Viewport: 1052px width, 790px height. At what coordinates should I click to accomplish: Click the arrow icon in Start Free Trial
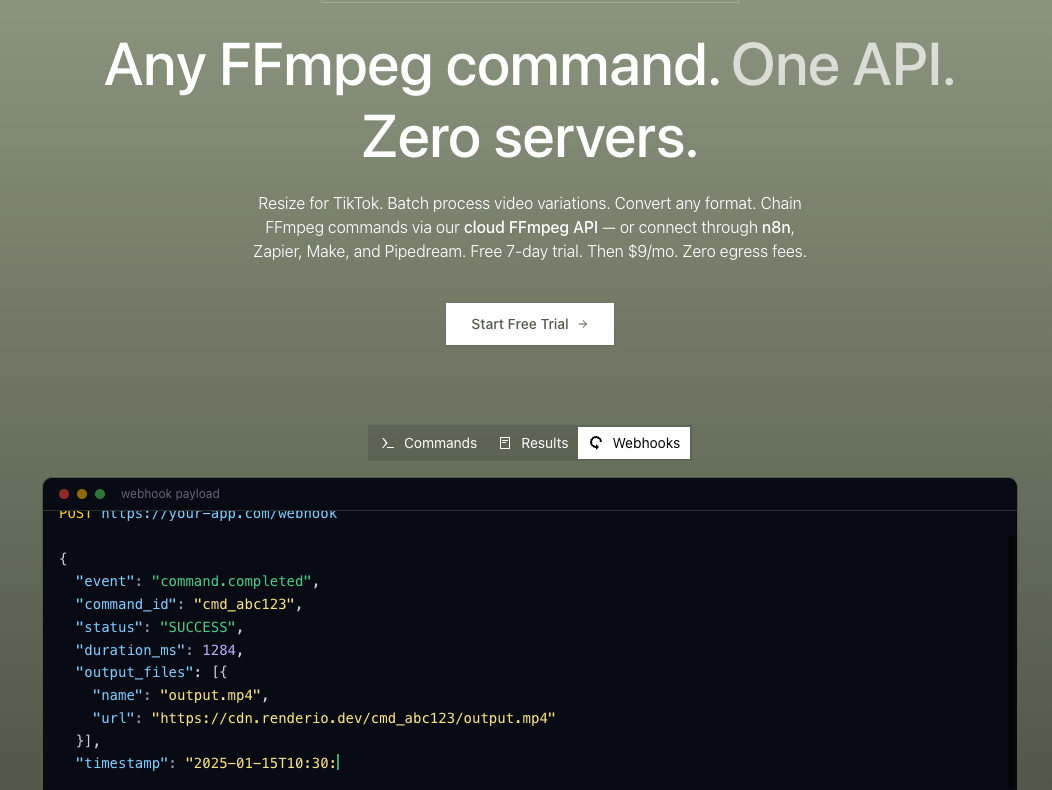pos(583,324)
